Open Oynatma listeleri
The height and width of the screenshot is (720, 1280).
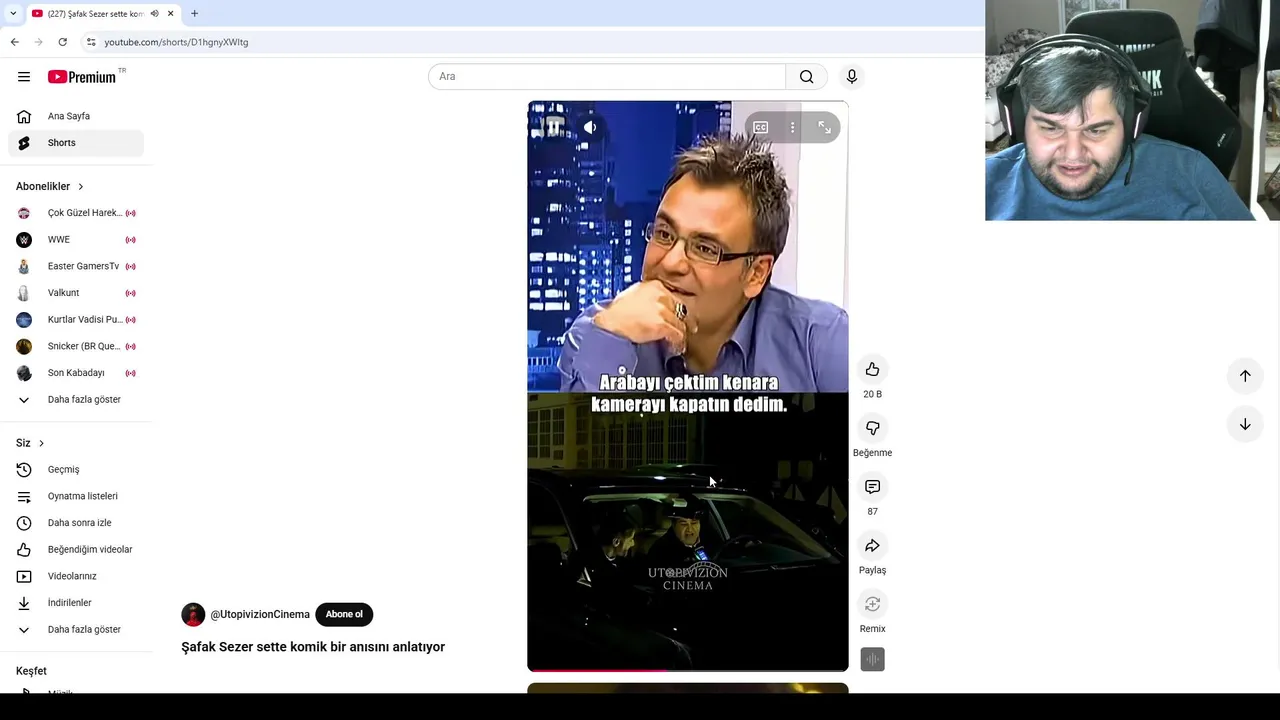point(76,496)
